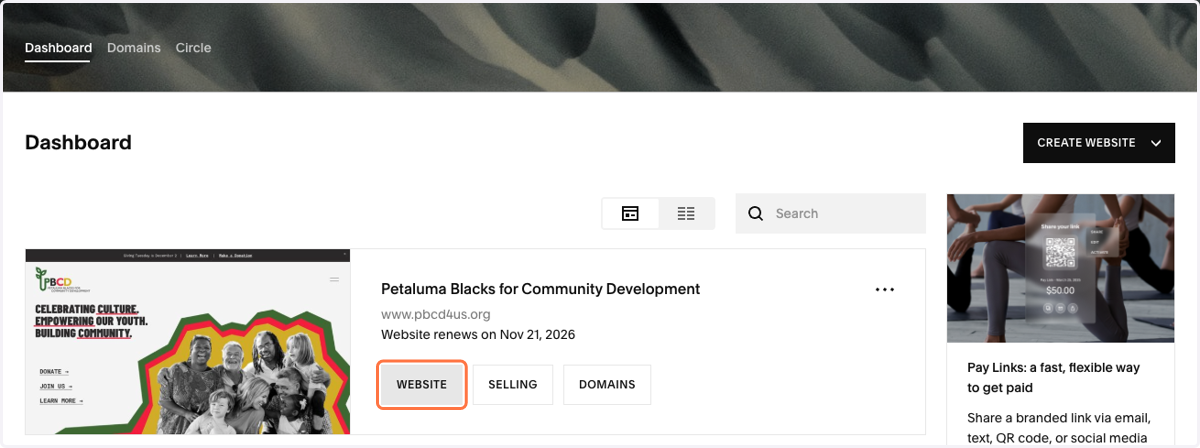Open the PBCD website preview thumbnail
This screenshot has width=1200, height=448.
(x=188, y=341)
